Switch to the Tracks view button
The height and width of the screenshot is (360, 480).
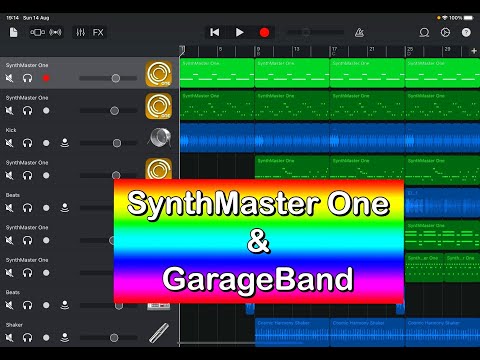pyautogui.click(x=38, y=33)
